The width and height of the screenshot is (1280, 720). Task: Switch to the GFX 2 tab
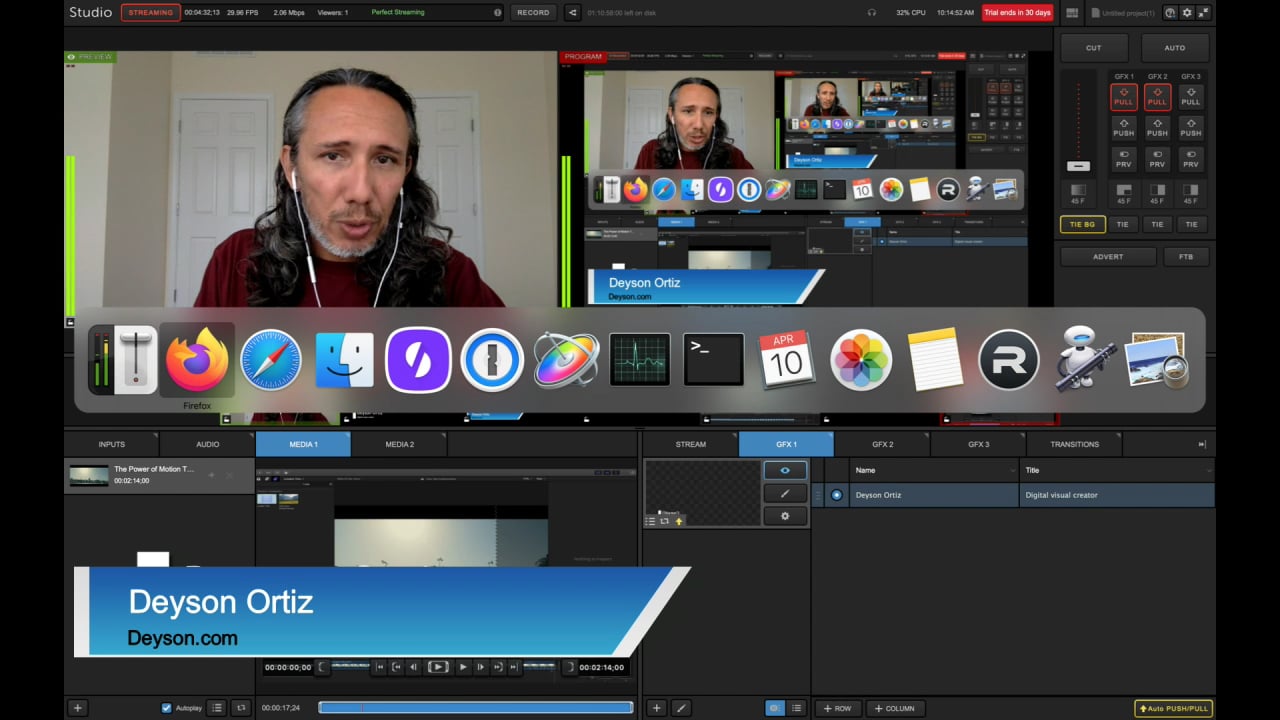[883, 444]
